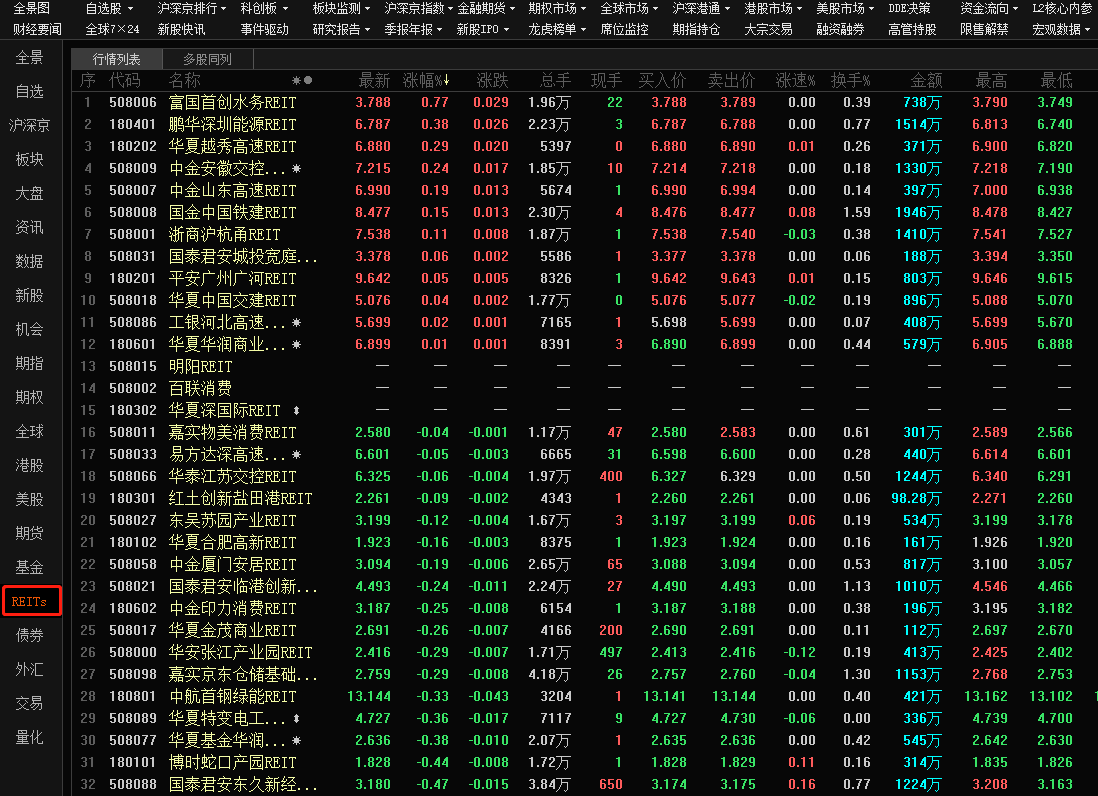Sort by the 换手% column header
The width and height of the screenshot is (1098, 796).
(851, 81)
